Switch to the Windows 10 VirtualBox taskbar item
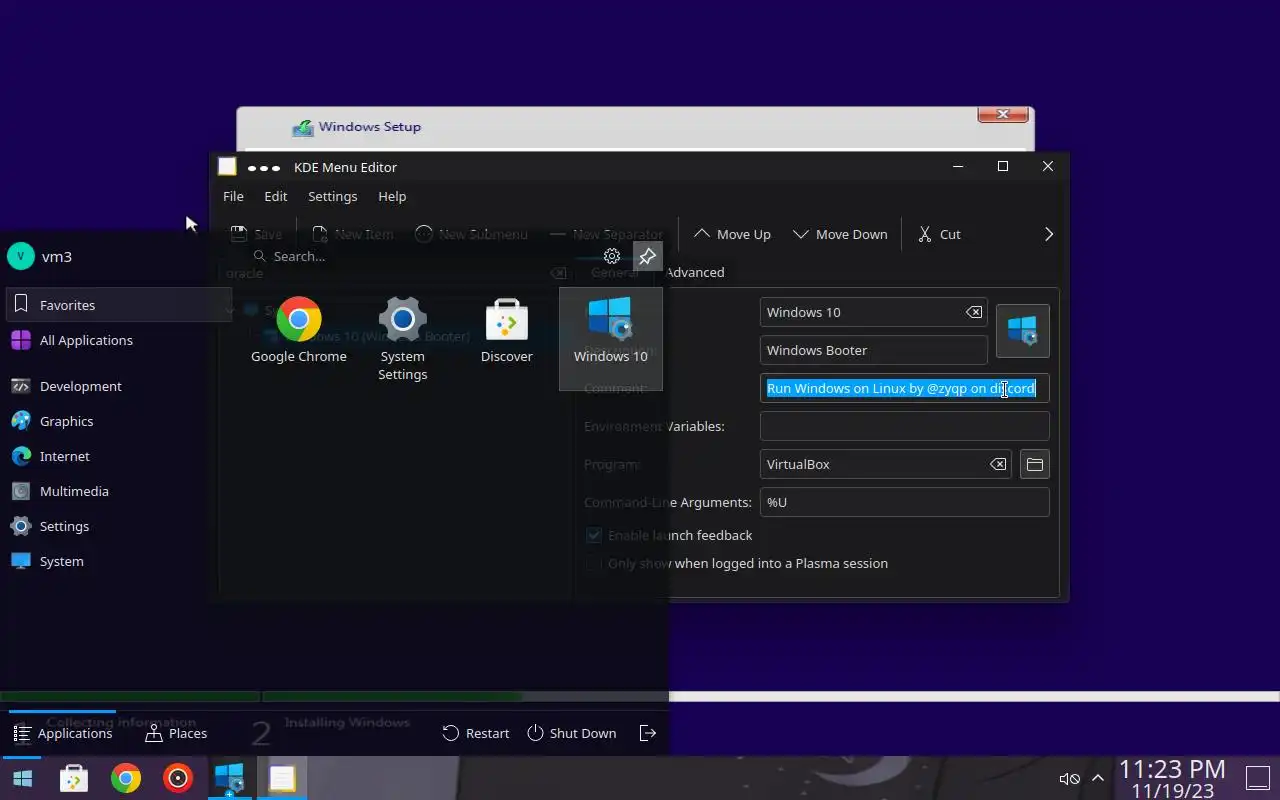The height and width of the screenshot is (800, 1280). (230, 778)
